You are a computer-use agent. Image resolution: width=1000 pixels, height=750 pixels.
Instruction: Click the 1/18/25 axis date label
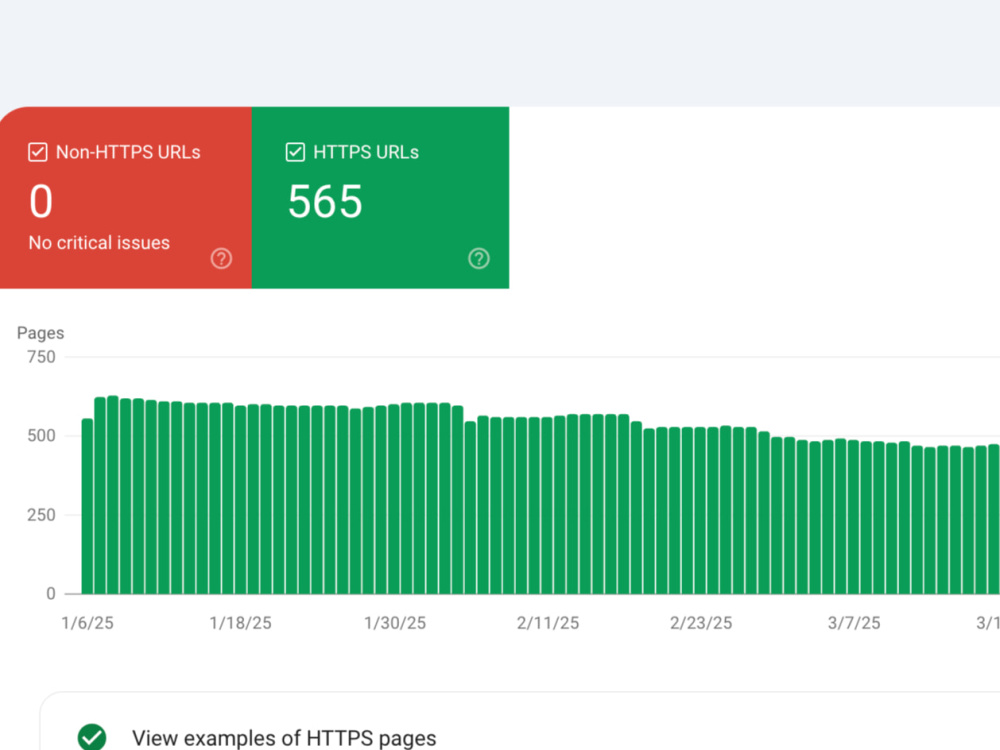(x=240, y=623)
